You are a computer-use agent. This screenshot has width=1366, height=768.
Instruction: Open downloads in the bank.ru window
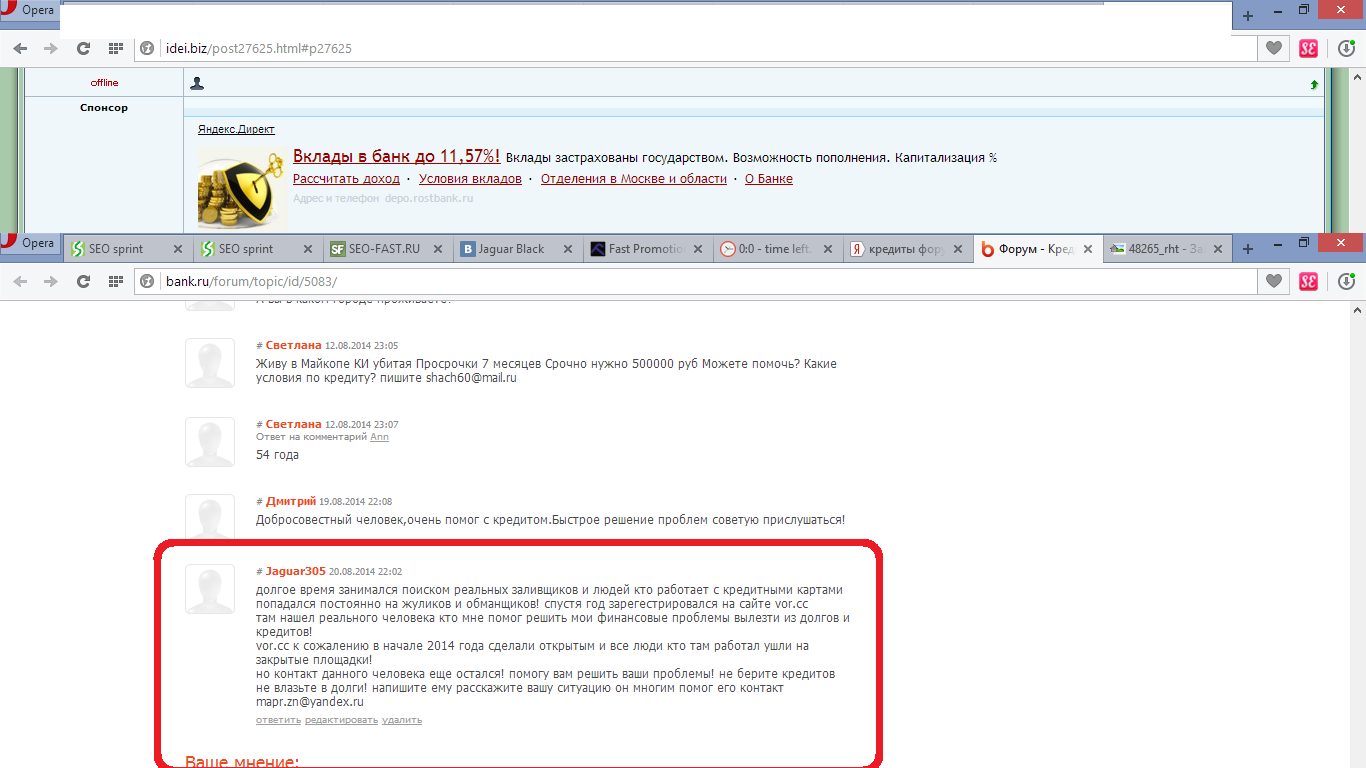tap(1345, 282)
